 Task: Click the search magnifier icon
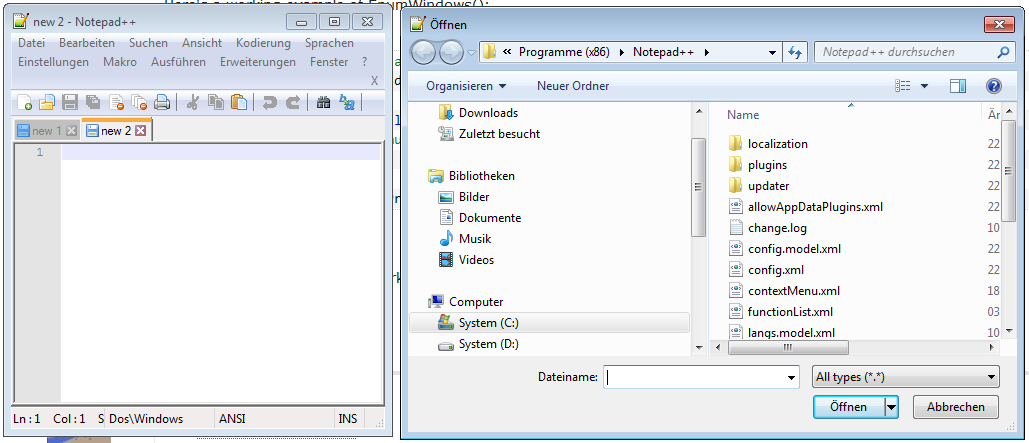point(1002,52)
